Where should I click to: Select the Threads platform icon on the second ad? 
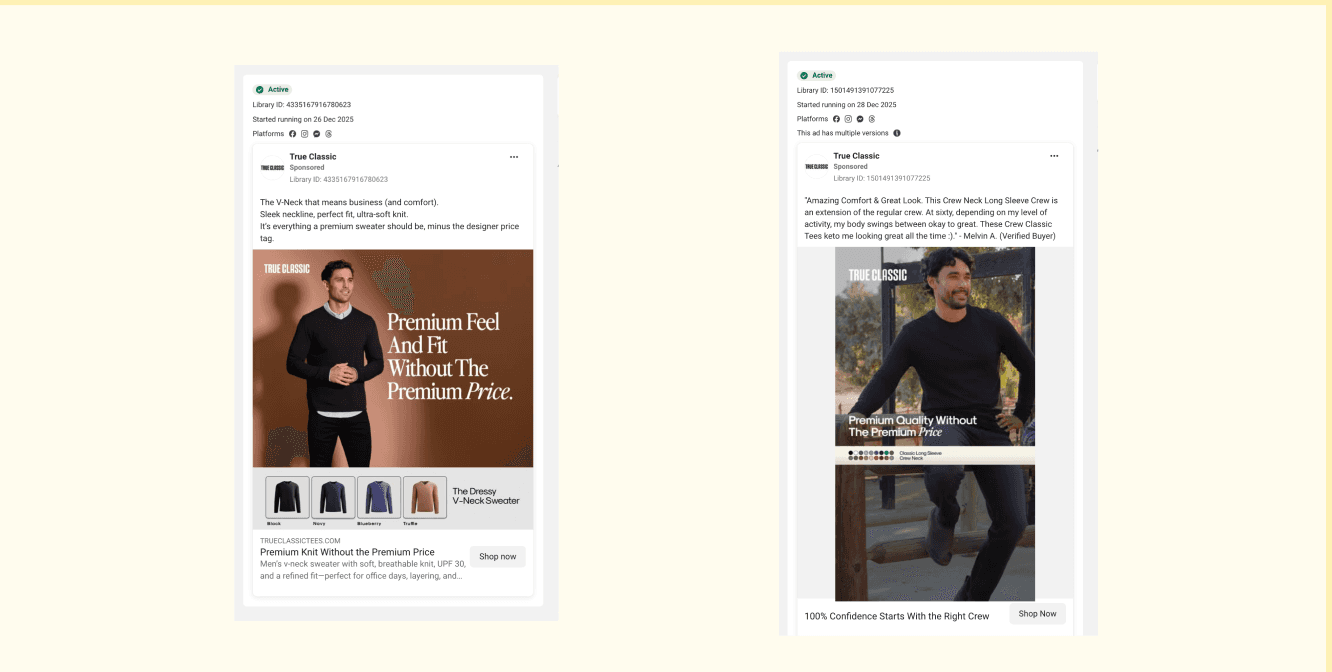click(x=872, y=119)
